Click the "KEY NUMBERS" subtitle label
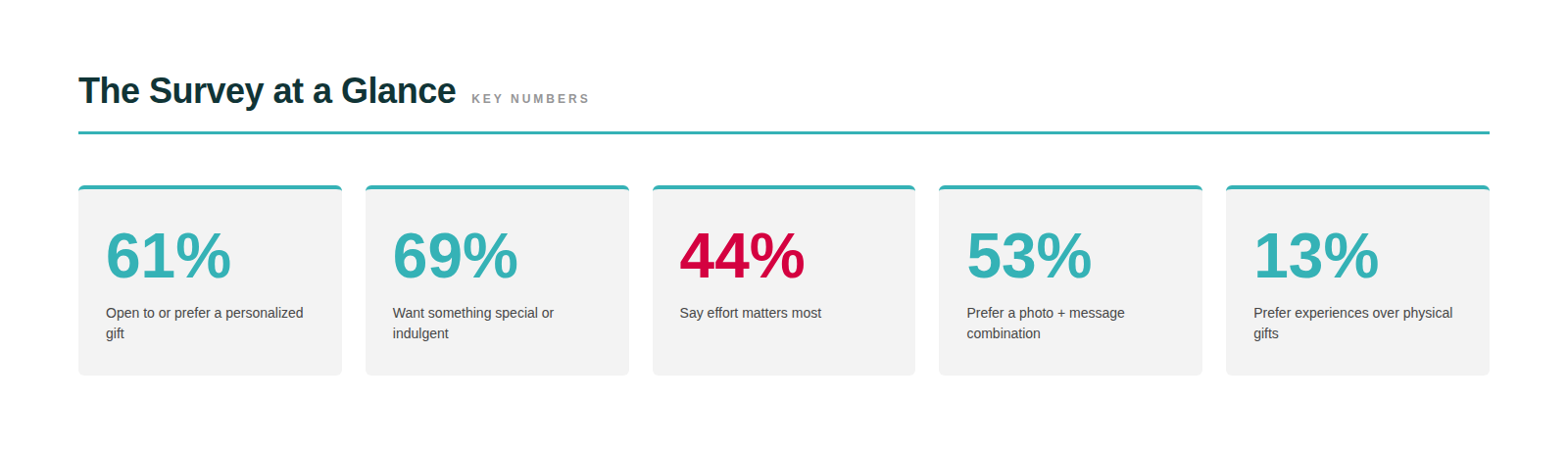1568x454 pixels. pos(530,99)
